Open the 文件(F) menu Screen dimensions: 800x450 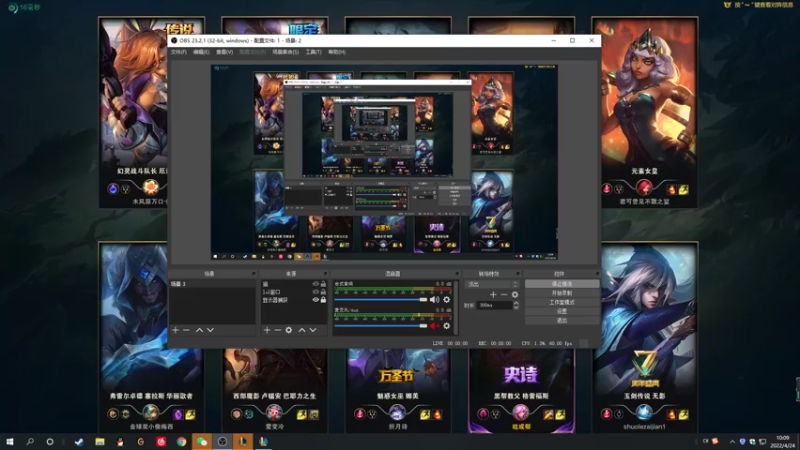point(179,52)
